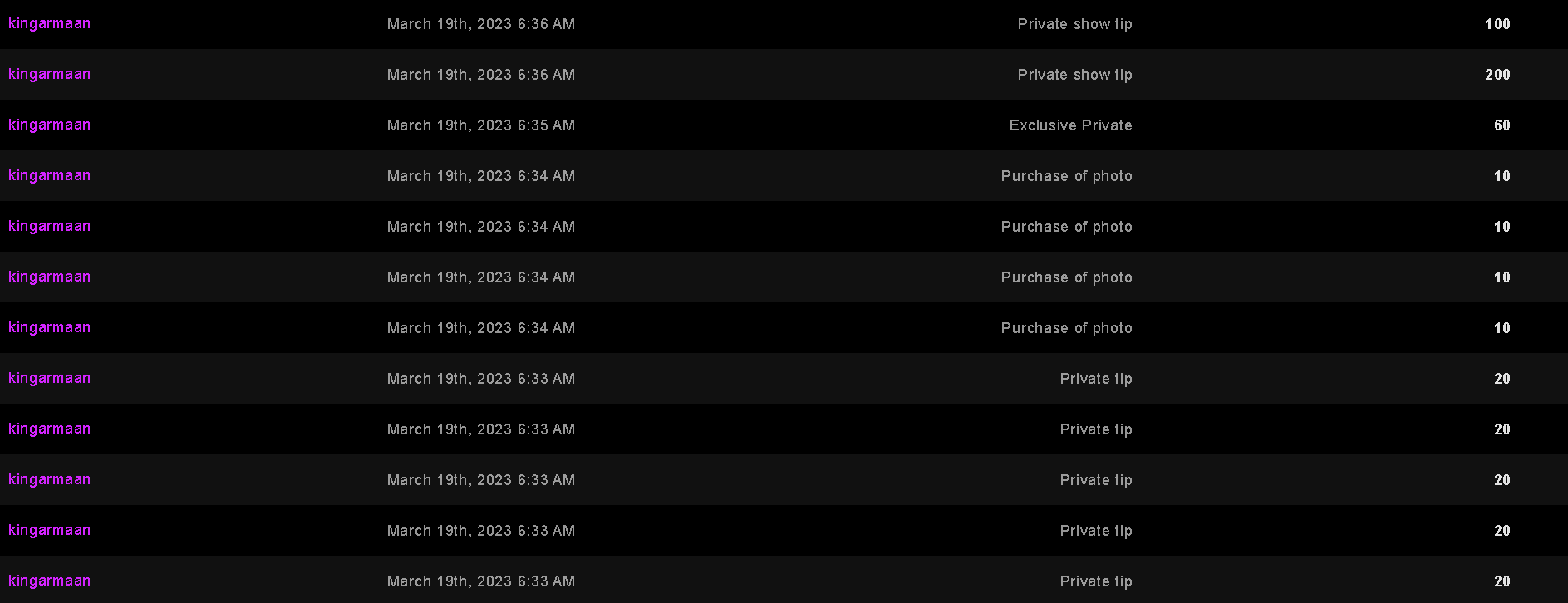The width and height of the screenshot is (1568, 603).
Task: Click the Private show tip label worth 100
Action: 1074,24
